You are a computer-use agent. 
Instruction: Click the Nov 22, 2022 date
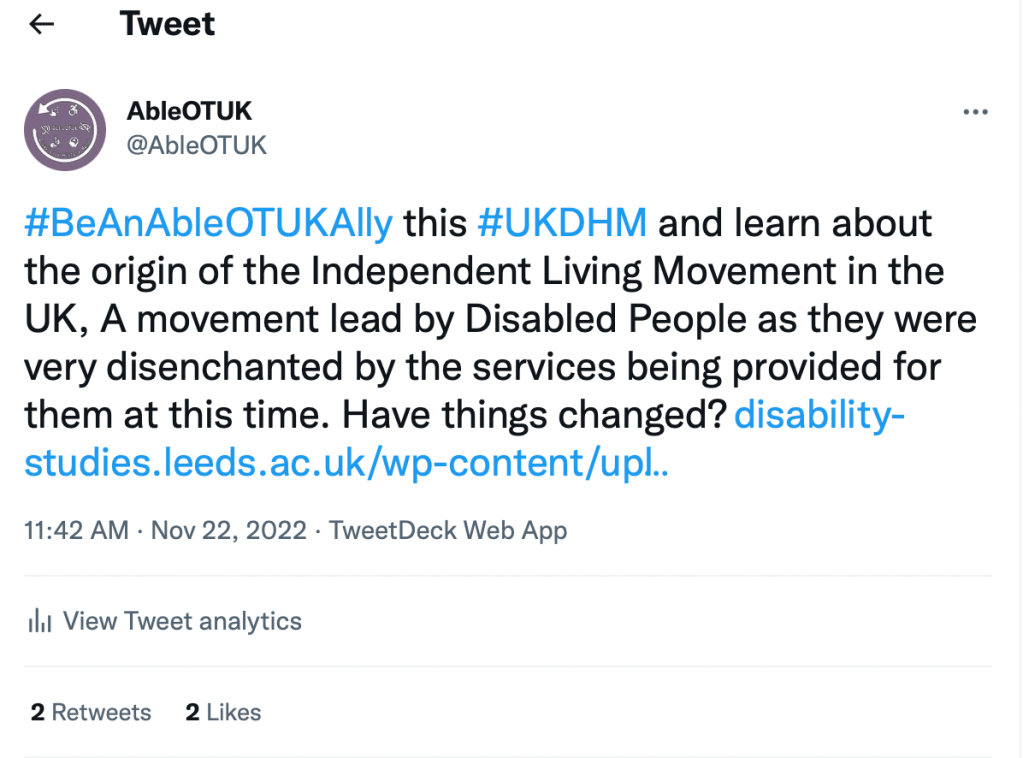click(x=228, y=530)
